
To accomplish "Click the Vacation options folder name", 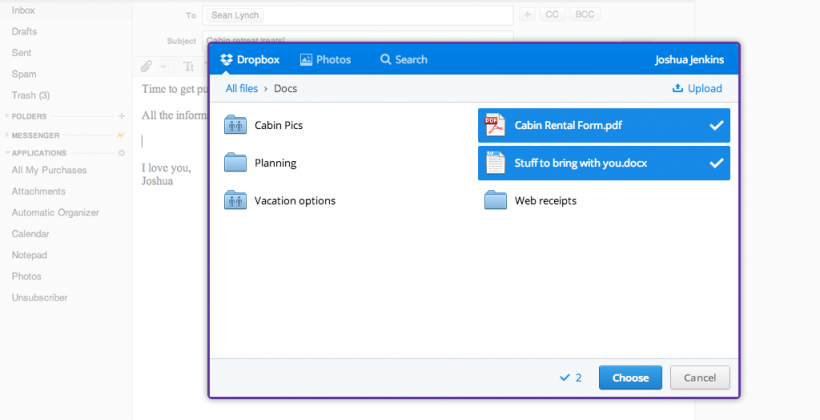I will (x=295, y=201).
